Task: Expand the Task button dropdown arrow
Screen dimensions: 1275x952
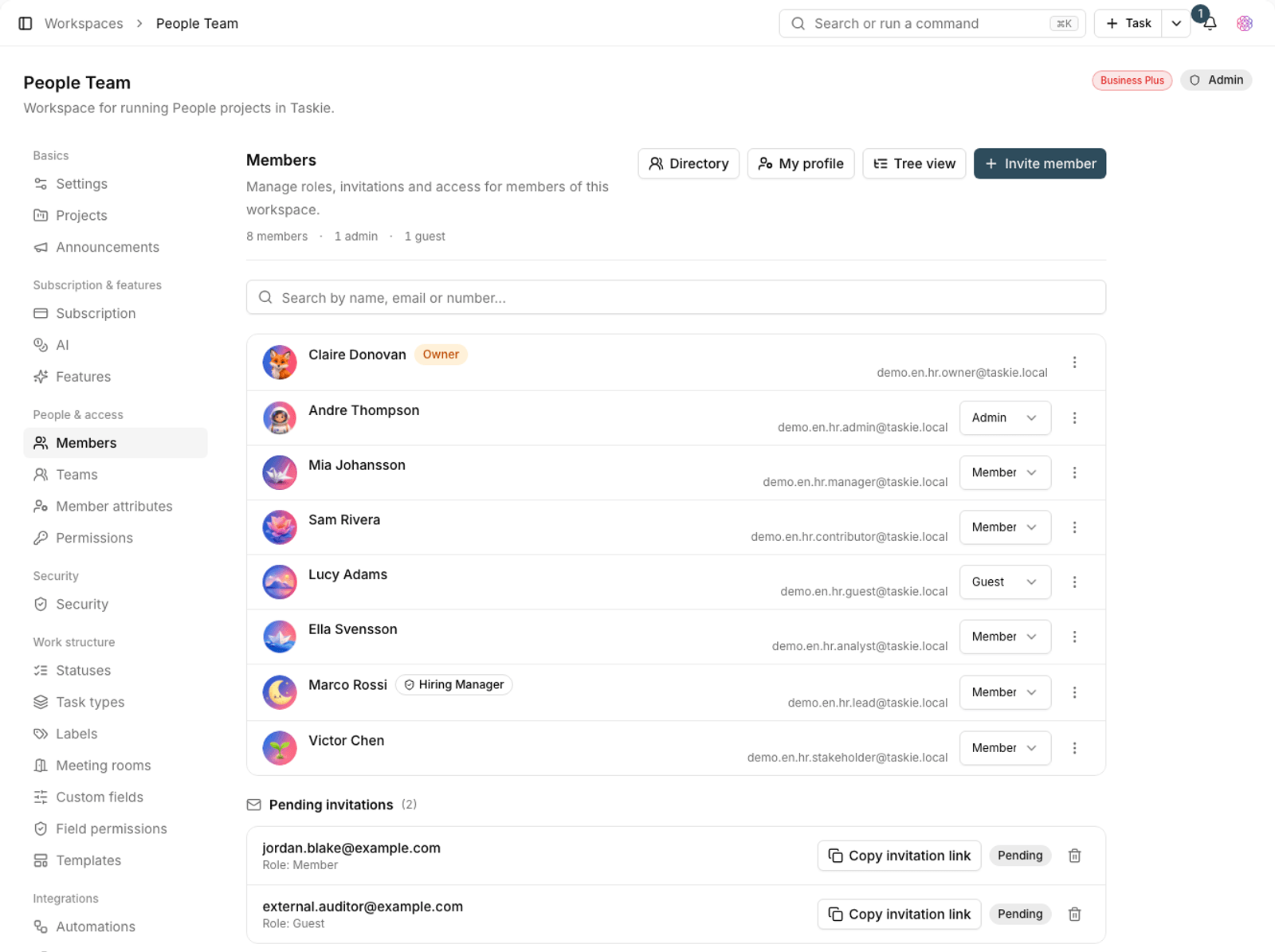Action: [1176, 23]
